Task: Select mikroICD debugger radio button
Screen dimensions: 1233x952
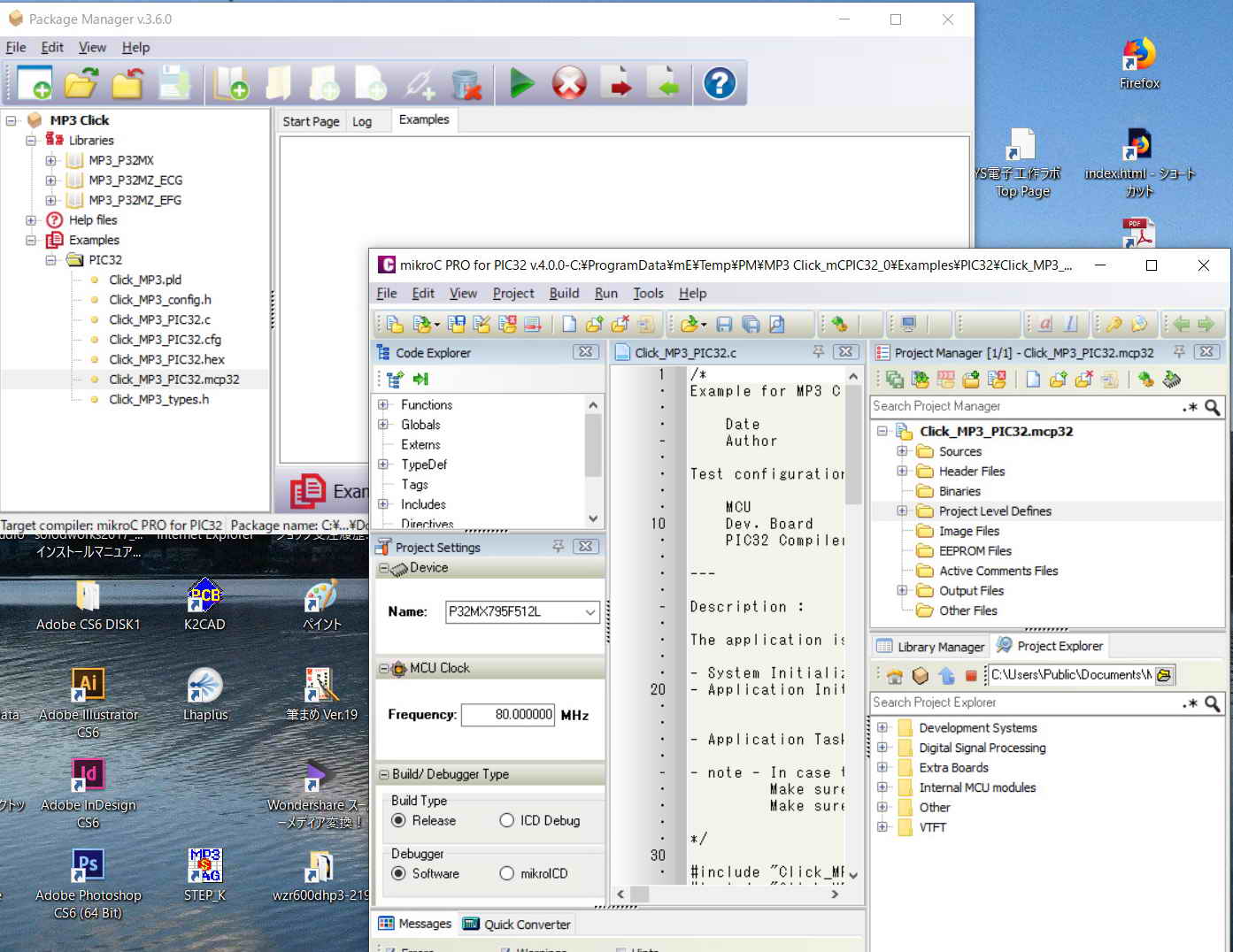Action: (506, 873)
